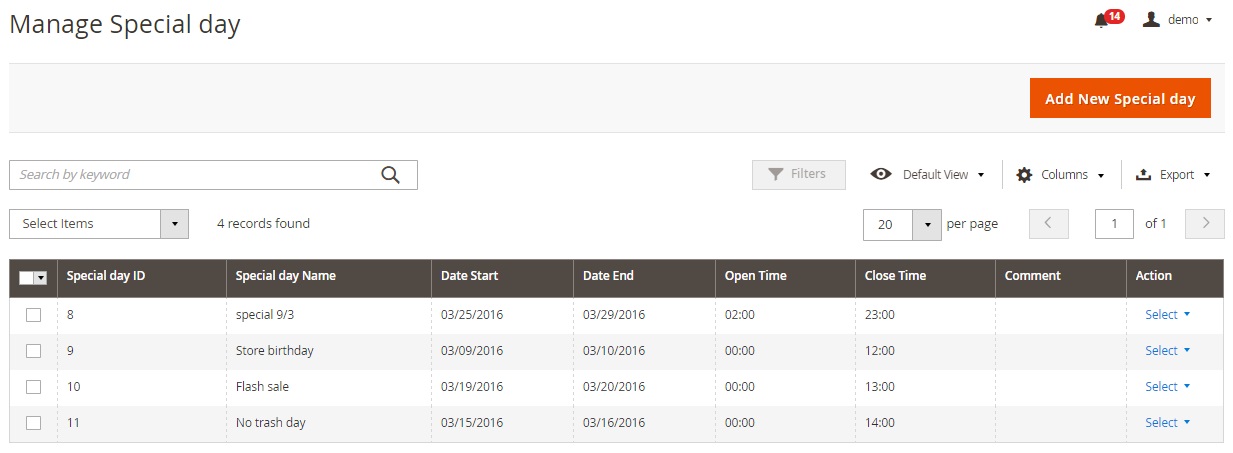Open the Filters button

798,174
